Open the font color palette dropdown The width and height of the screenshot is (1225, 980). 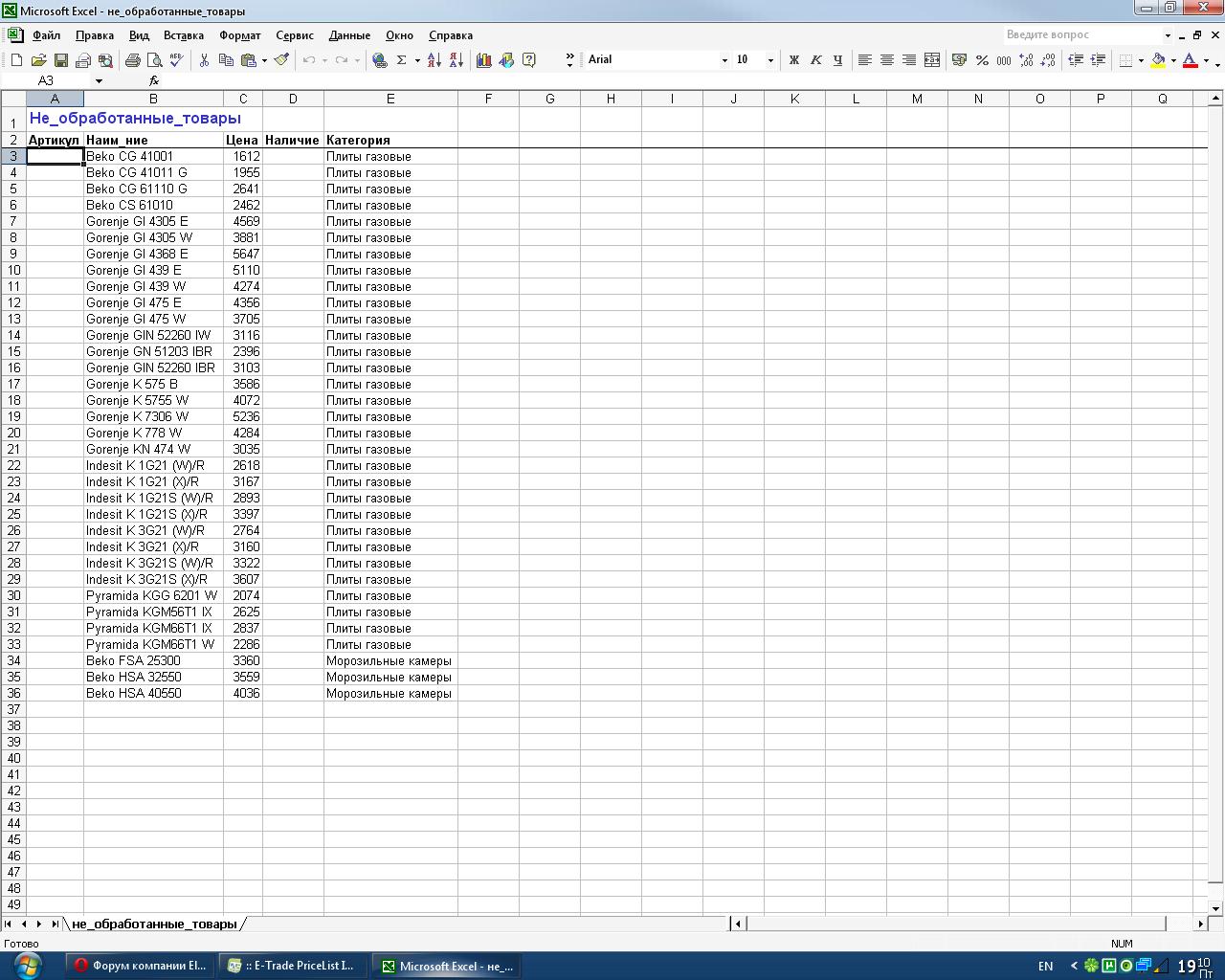pyautogui.click(x=1206, y=60)
